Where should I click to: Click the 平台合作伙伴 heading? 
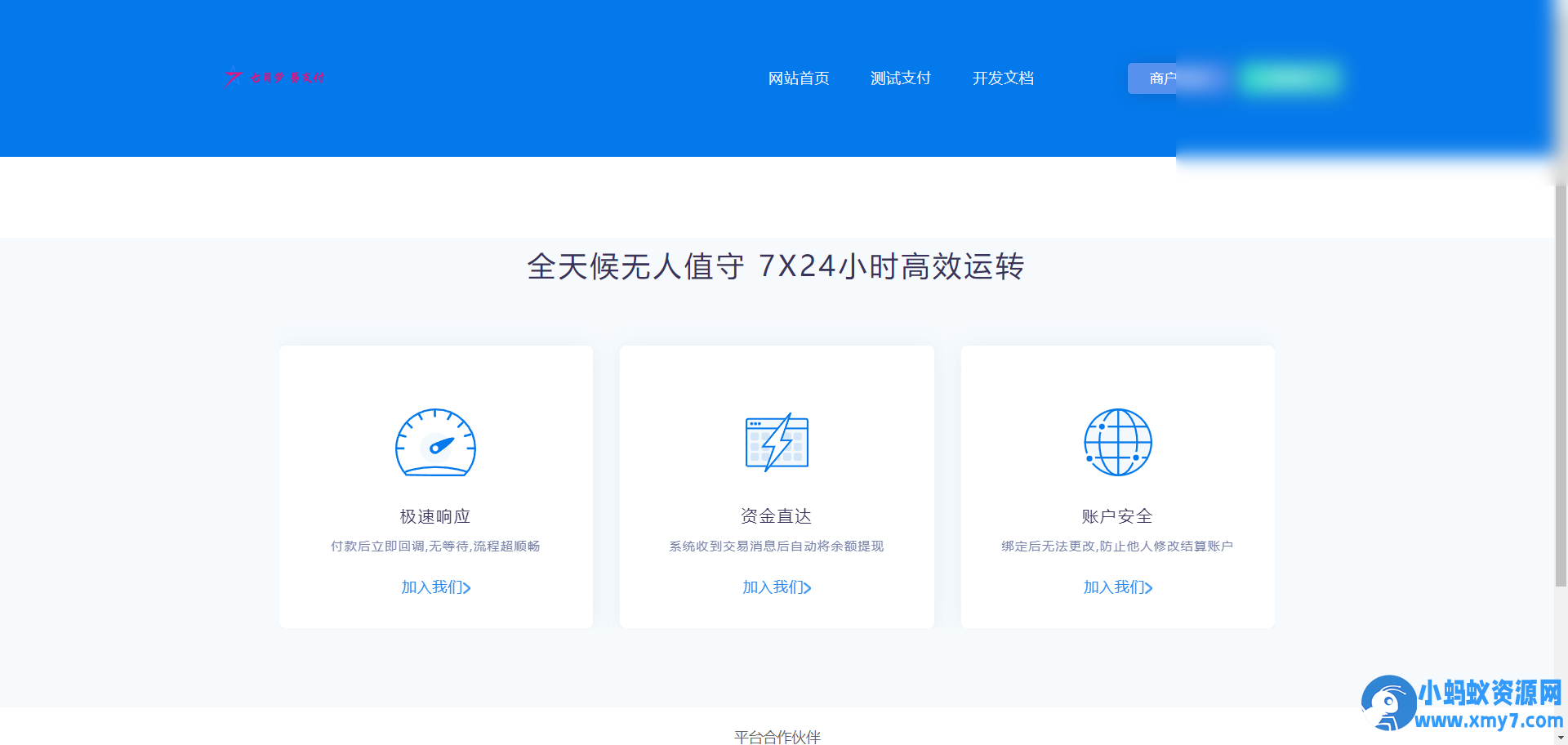point(777,738)
